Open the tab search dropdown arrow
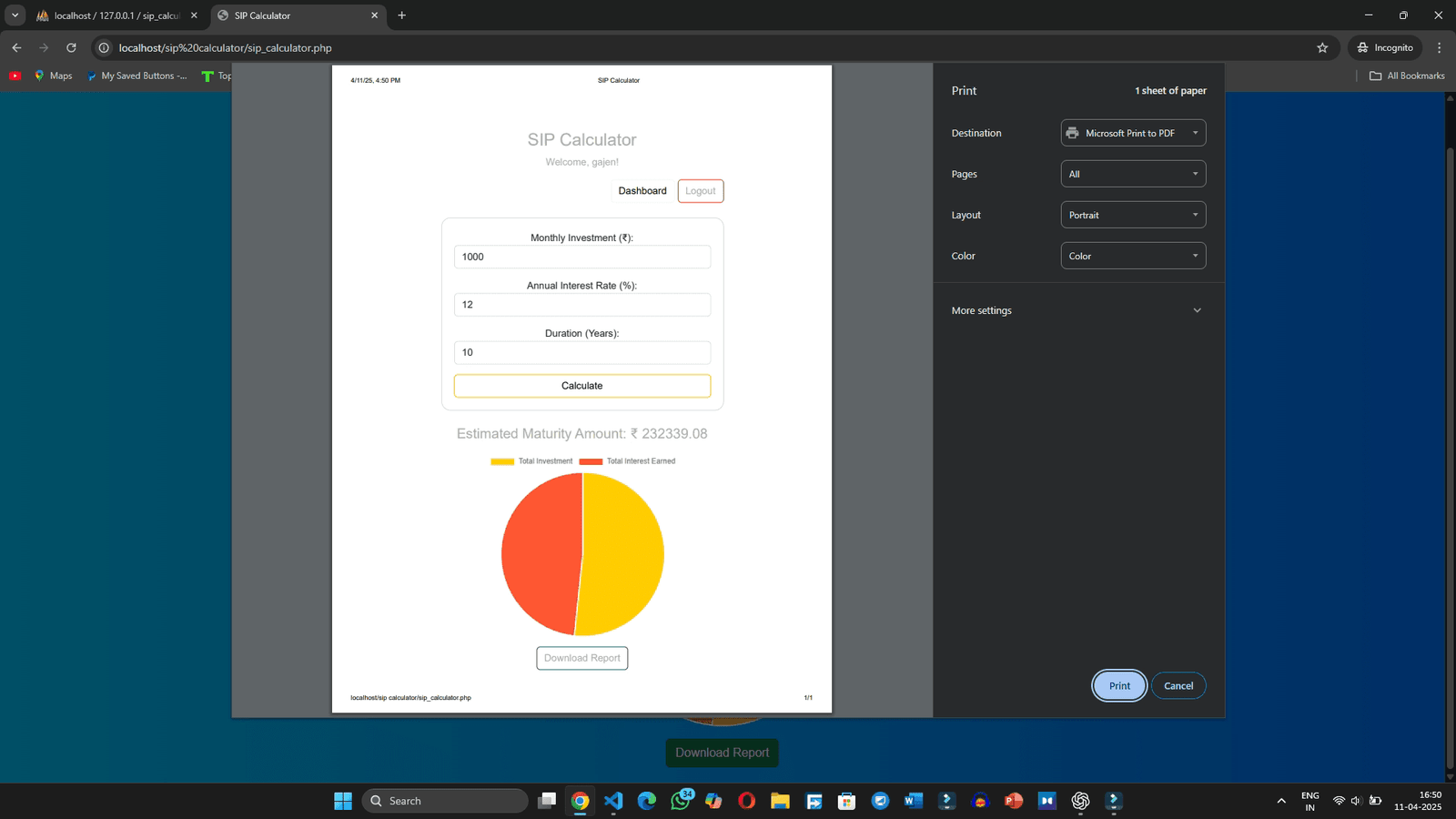Screen dimensions: 1456x819 15,15
